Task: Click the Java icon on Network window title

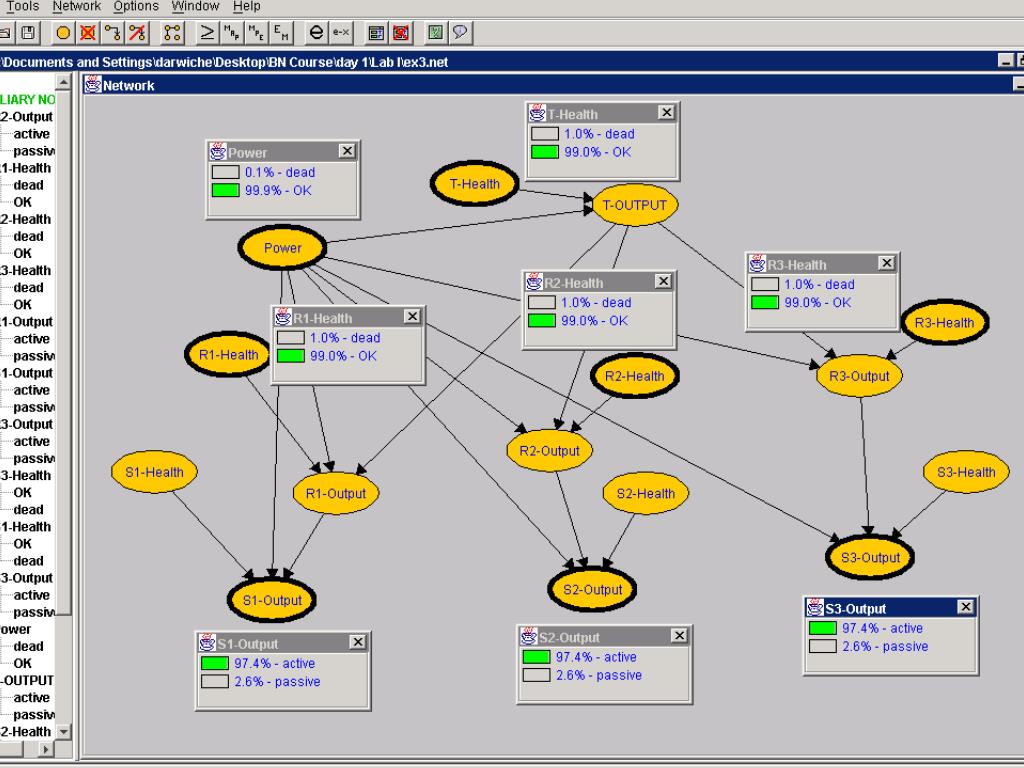Action: tap(93, 85)
